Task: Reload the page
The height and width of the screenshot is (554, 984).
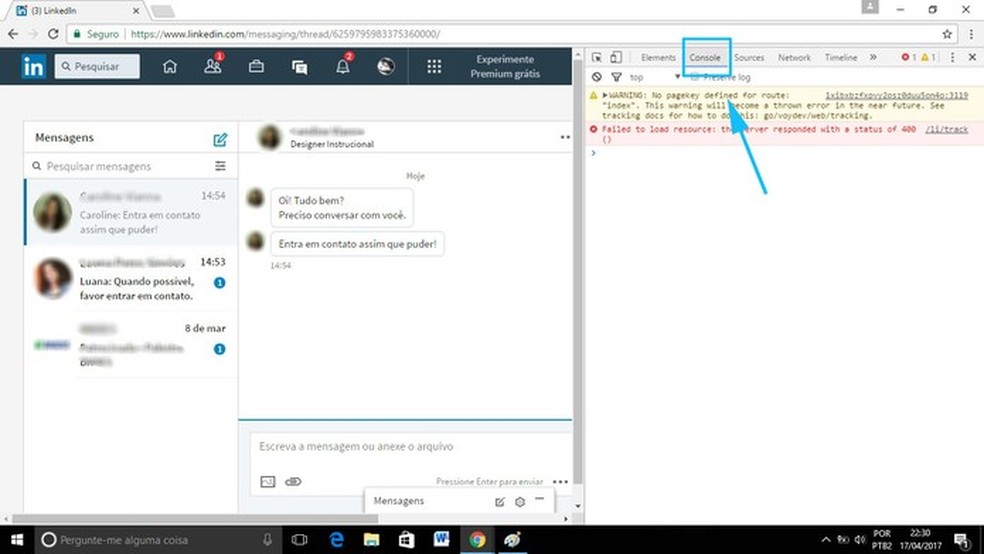Action: (x=53, y=34)
